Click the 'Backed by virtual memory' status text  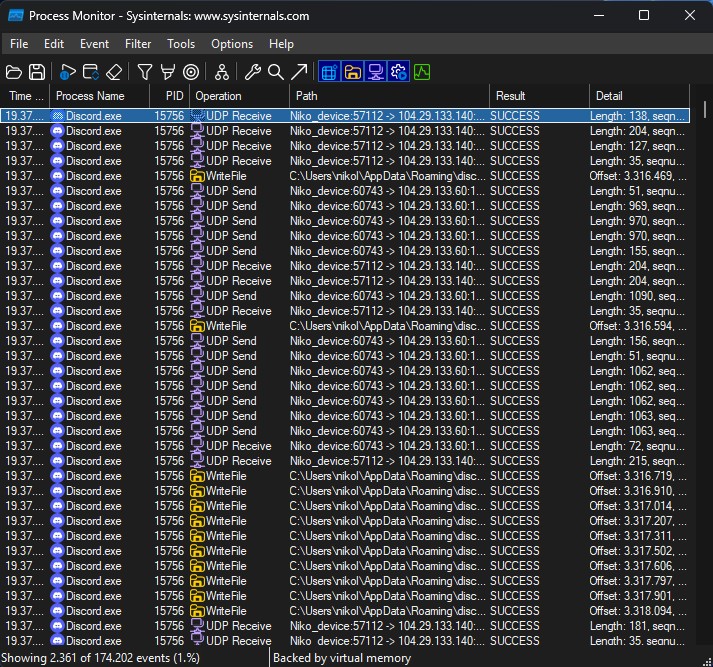[341, 658]
